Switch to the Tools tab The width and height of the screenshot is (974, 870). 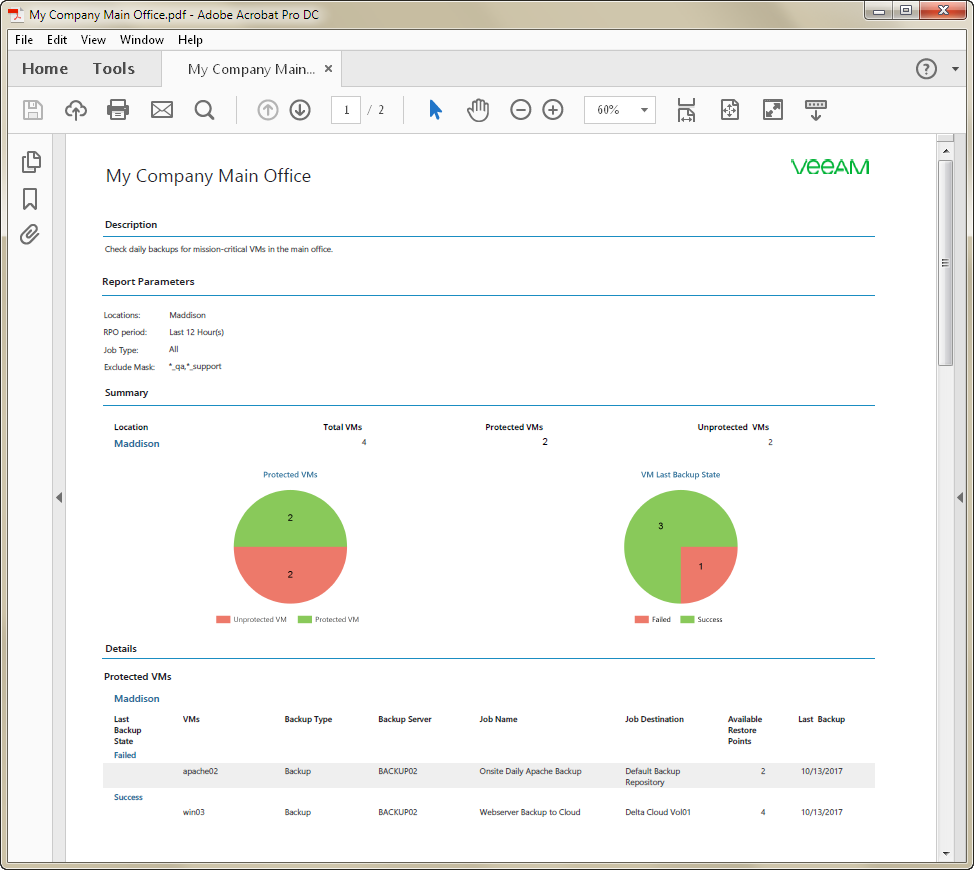pos(114,68)
